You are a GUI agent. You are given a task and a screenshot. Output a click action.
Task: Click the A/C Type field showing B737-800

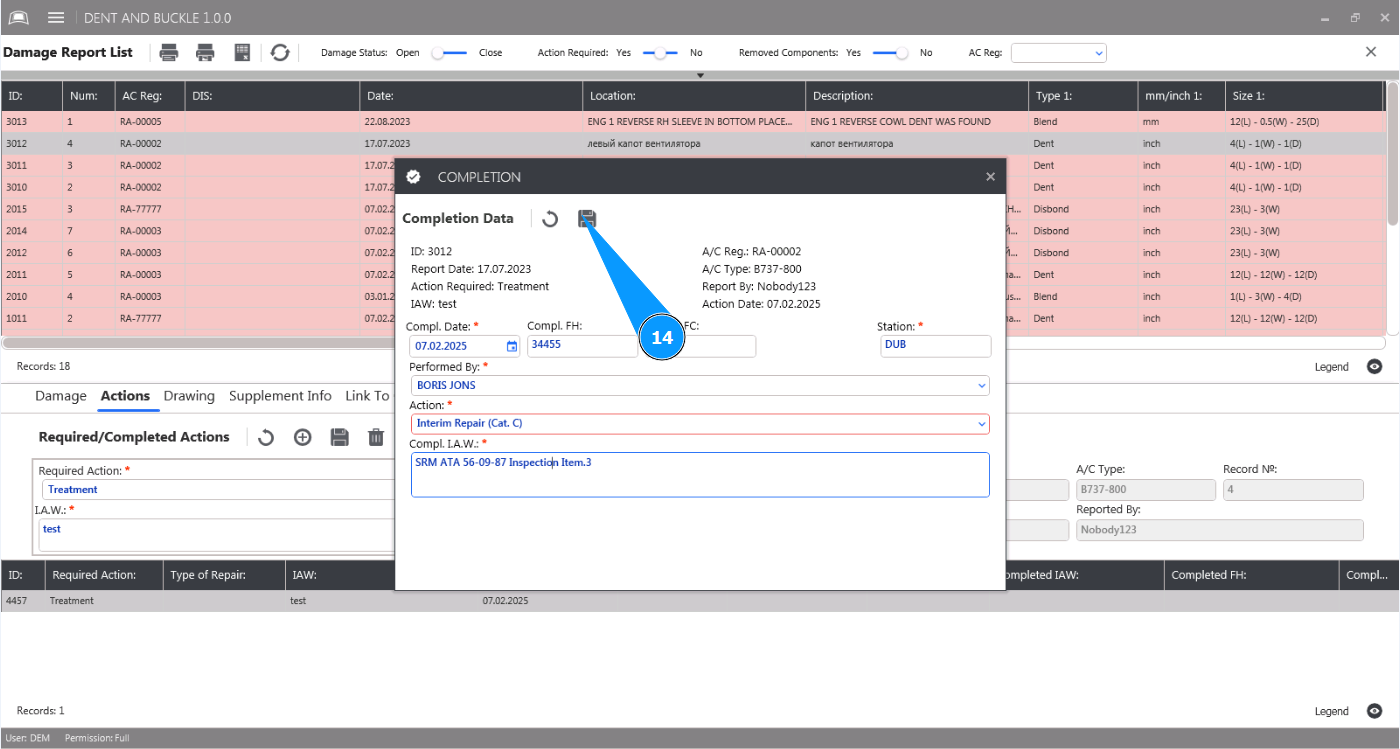(x=1145, y=489)
